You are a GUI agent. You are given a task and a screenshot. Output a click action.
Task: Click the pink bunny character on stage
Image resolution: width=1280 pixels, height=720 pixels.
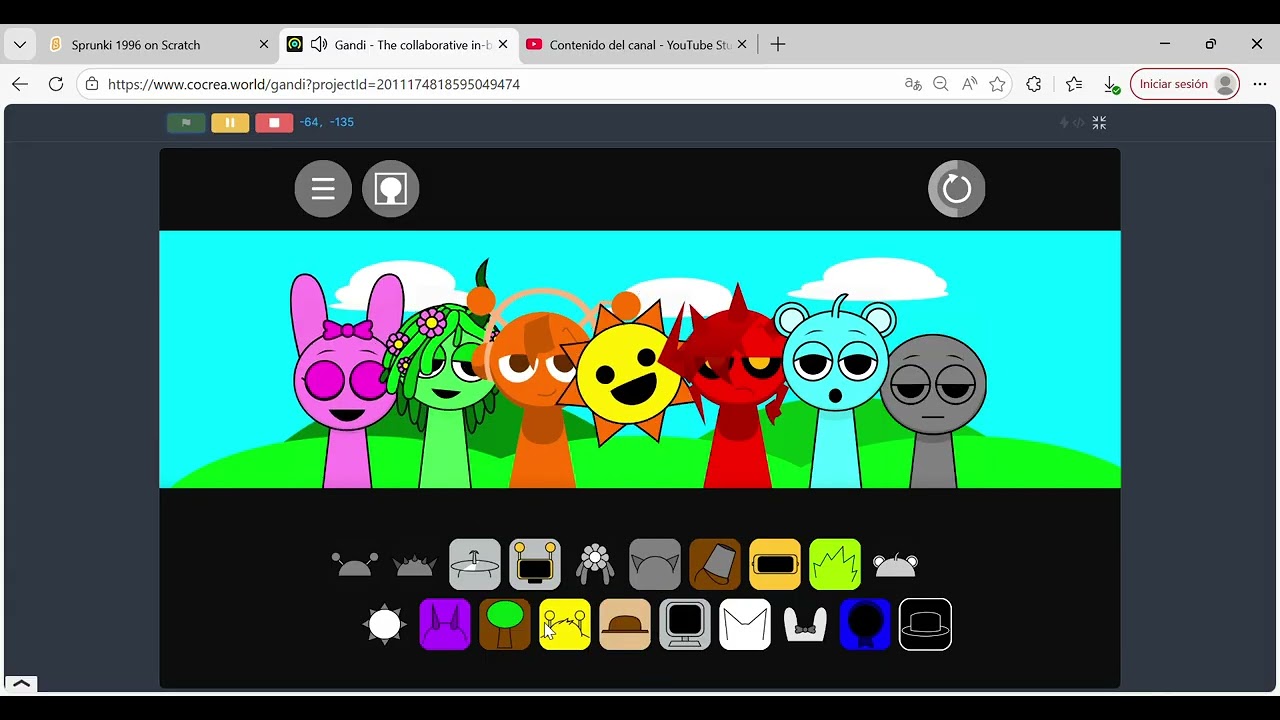tap(345, 380)
